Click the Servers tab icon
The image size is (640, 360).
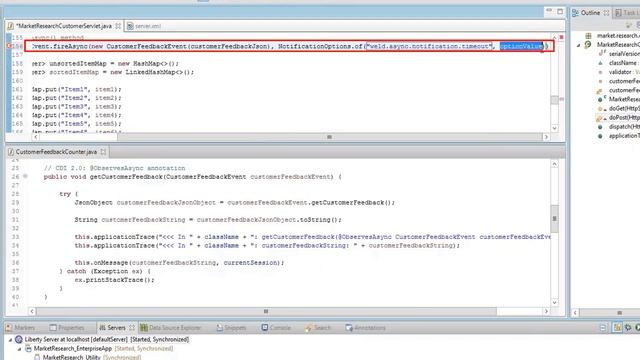click(102, 328)
